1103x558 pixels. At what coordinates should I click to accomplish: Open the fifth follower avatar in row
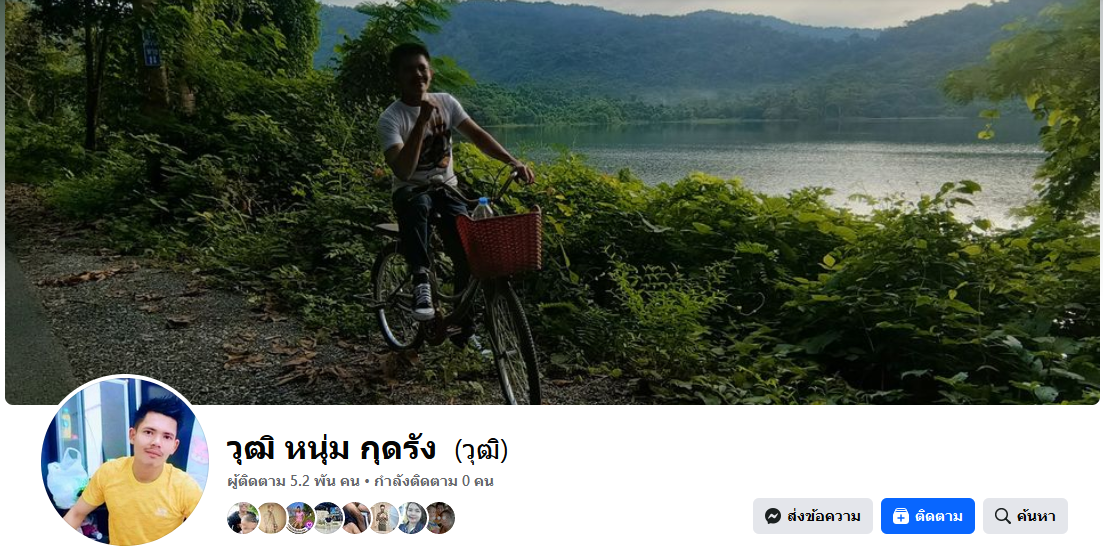coord(355,518)
